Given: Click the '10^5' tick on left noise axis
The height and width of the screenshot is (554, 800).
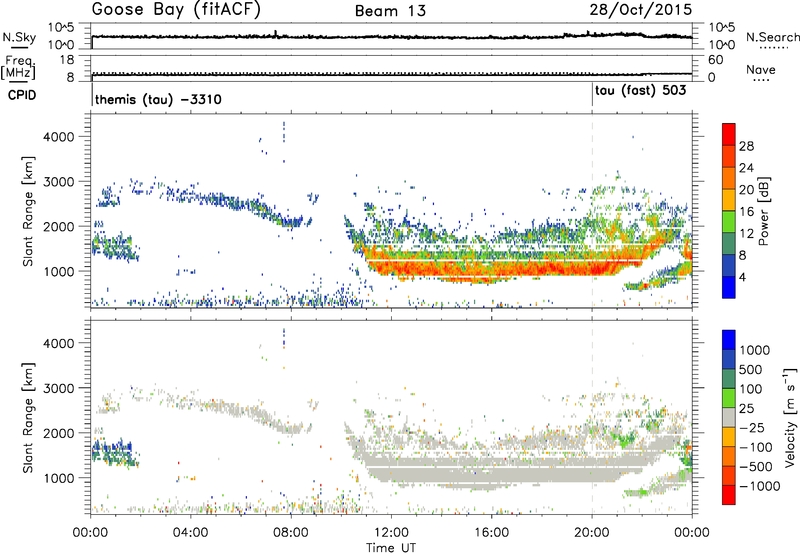Looking at the screenshot, I should (x=61, y=27).
